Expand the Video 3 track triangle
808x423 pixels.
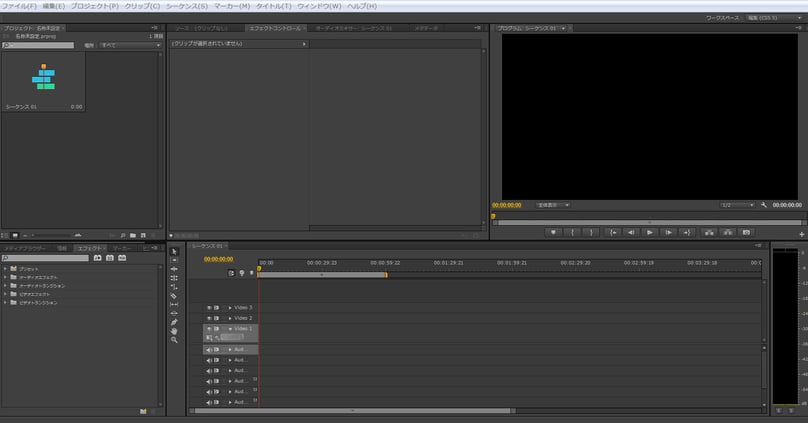(230, 308)
